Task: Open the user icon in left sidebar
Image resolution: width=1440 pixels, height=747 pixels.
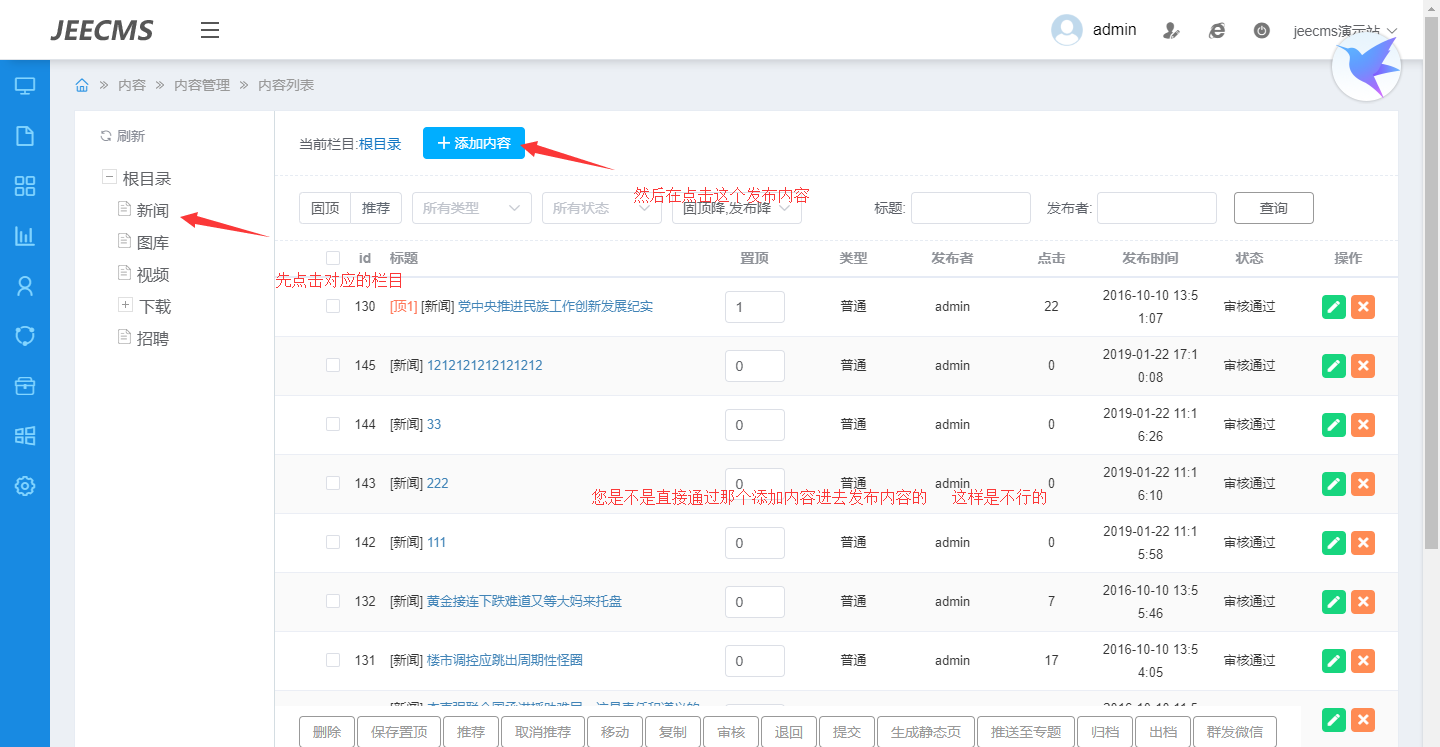Action: point(25,286)
